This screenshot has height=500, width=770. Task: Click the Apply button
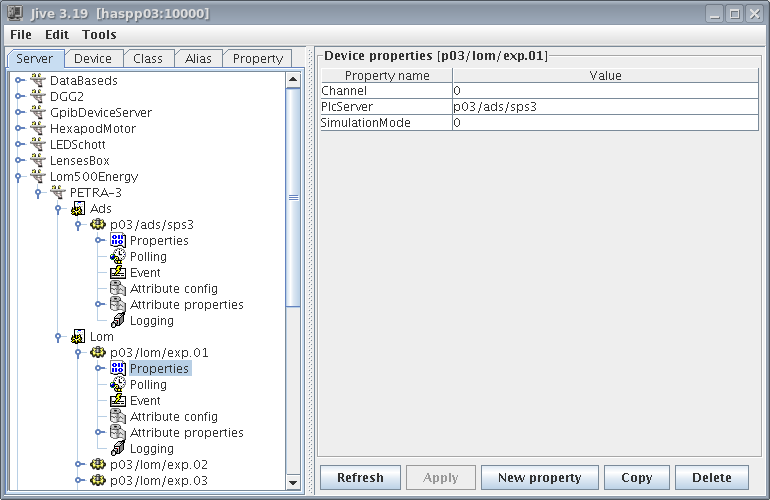tap(441, 477)
